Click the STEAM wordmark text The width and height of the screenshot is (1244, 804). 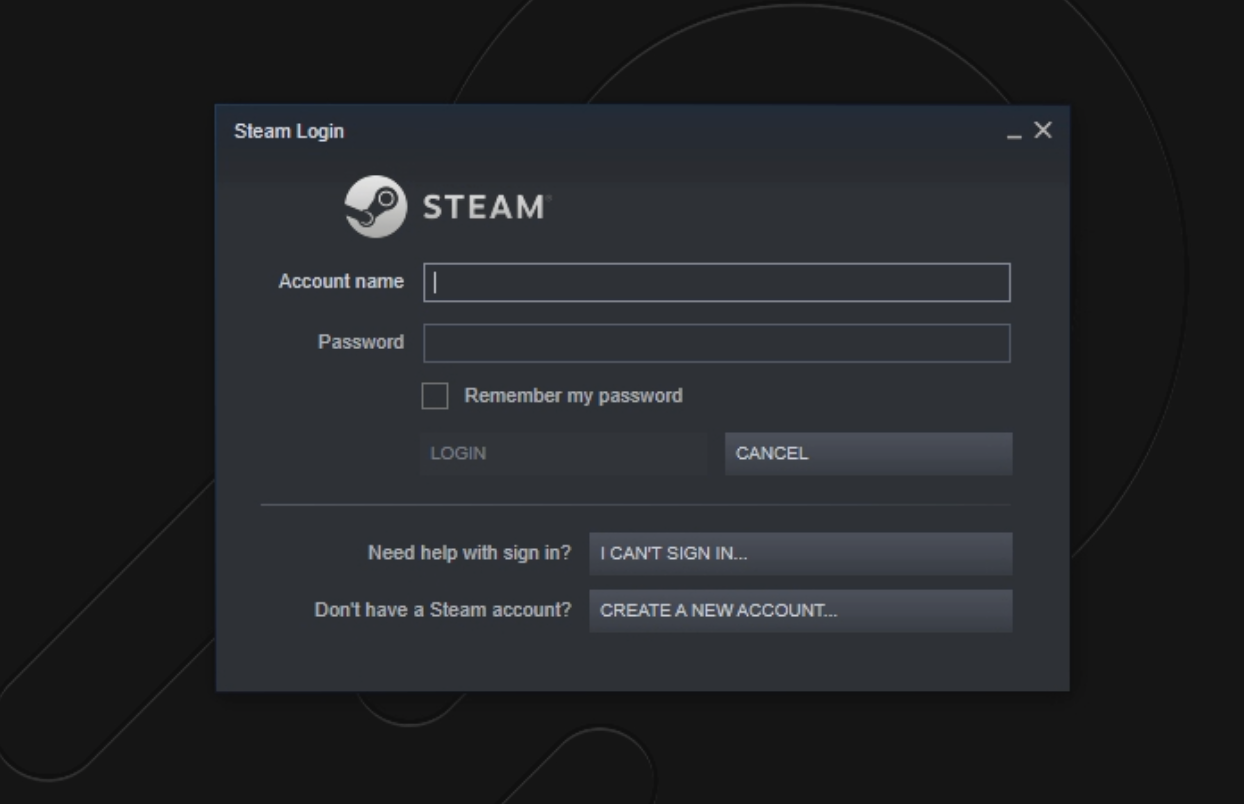[x=486, y=208]
